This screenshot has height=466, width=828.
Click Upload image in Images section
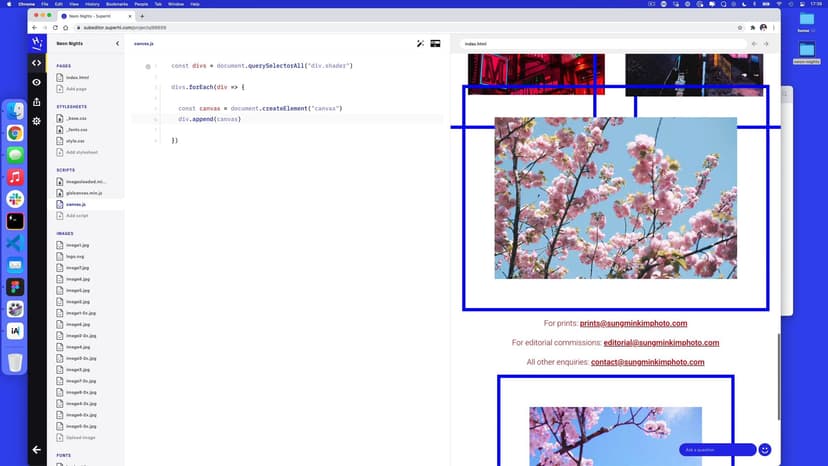tap(80, 437)
